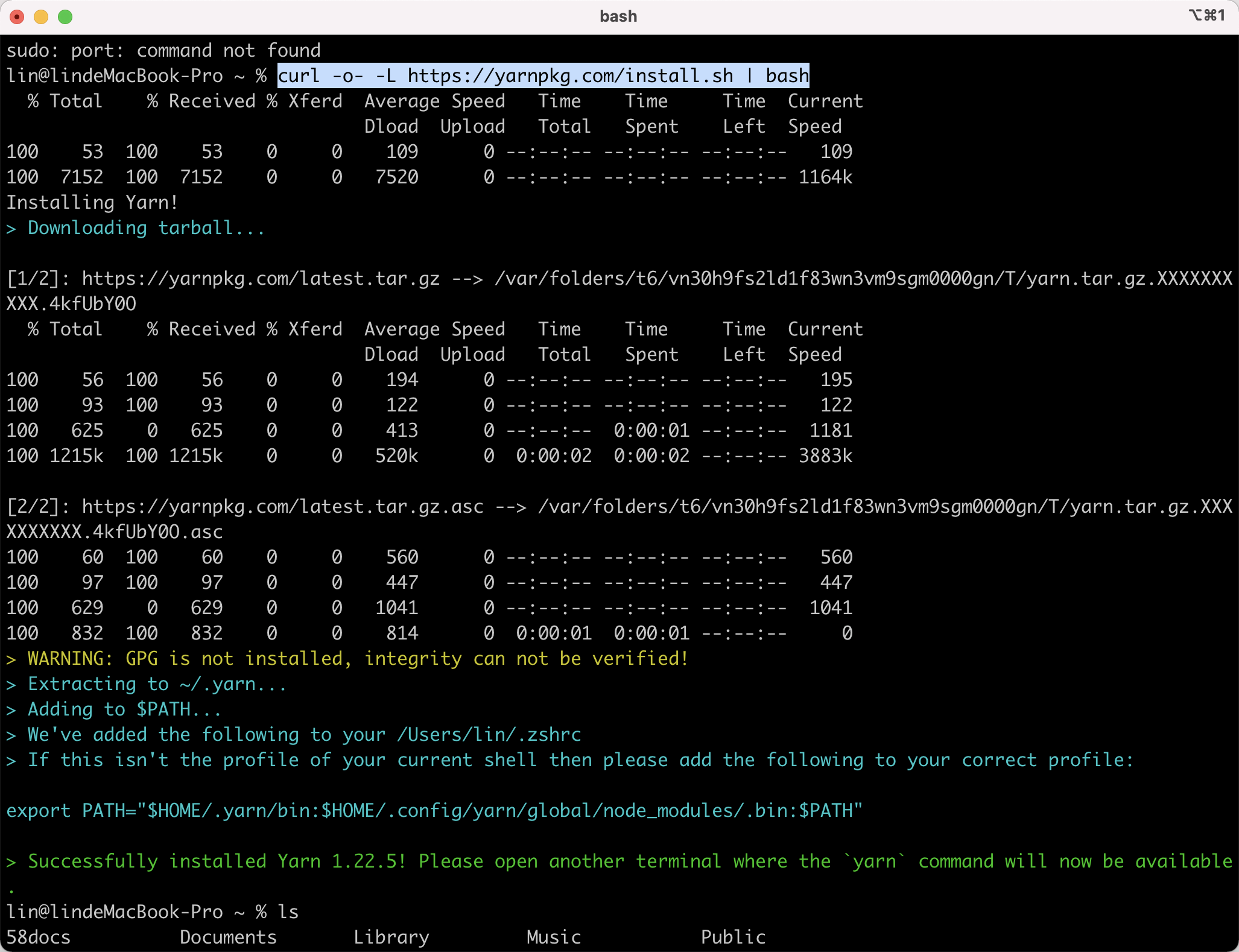
Task: Select the bash terminal title bar
Action: click(x=619, y=16)
